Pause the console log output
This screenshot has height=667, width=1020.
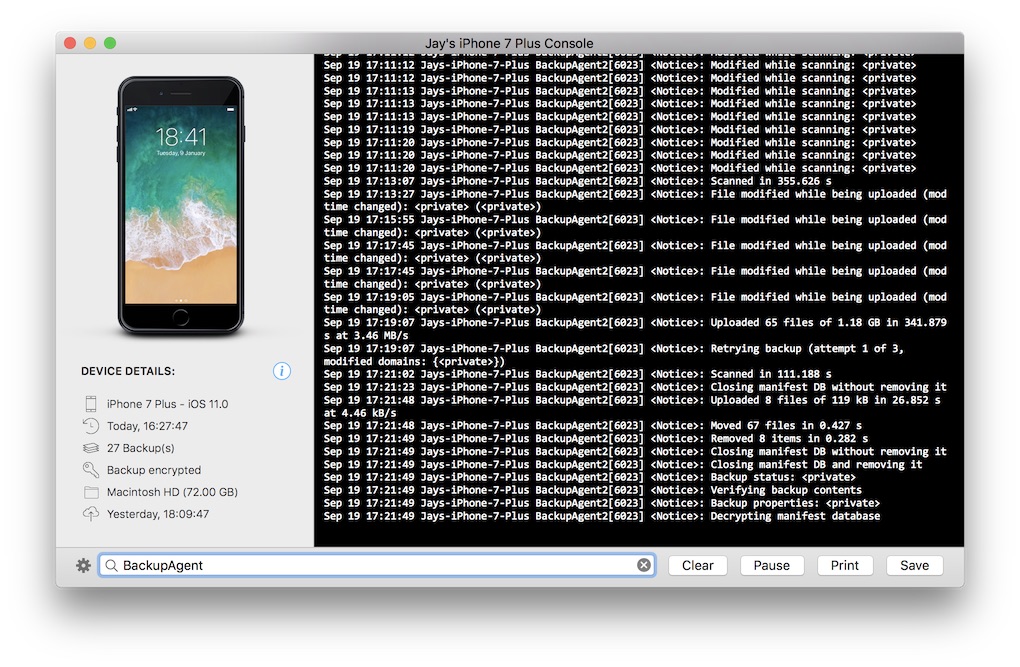tap(772, 565)
